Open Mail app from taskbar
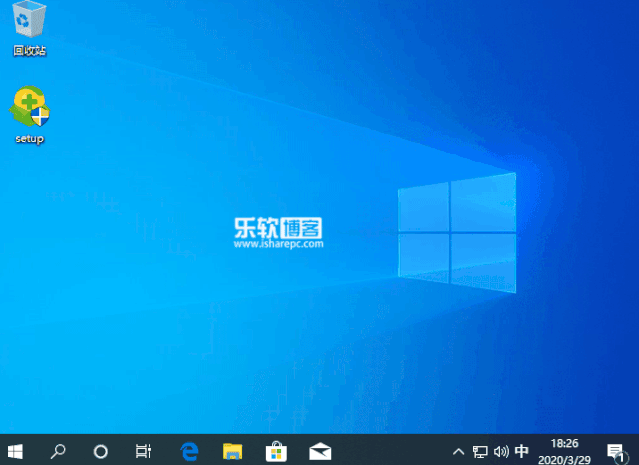 tap(320, 452)
